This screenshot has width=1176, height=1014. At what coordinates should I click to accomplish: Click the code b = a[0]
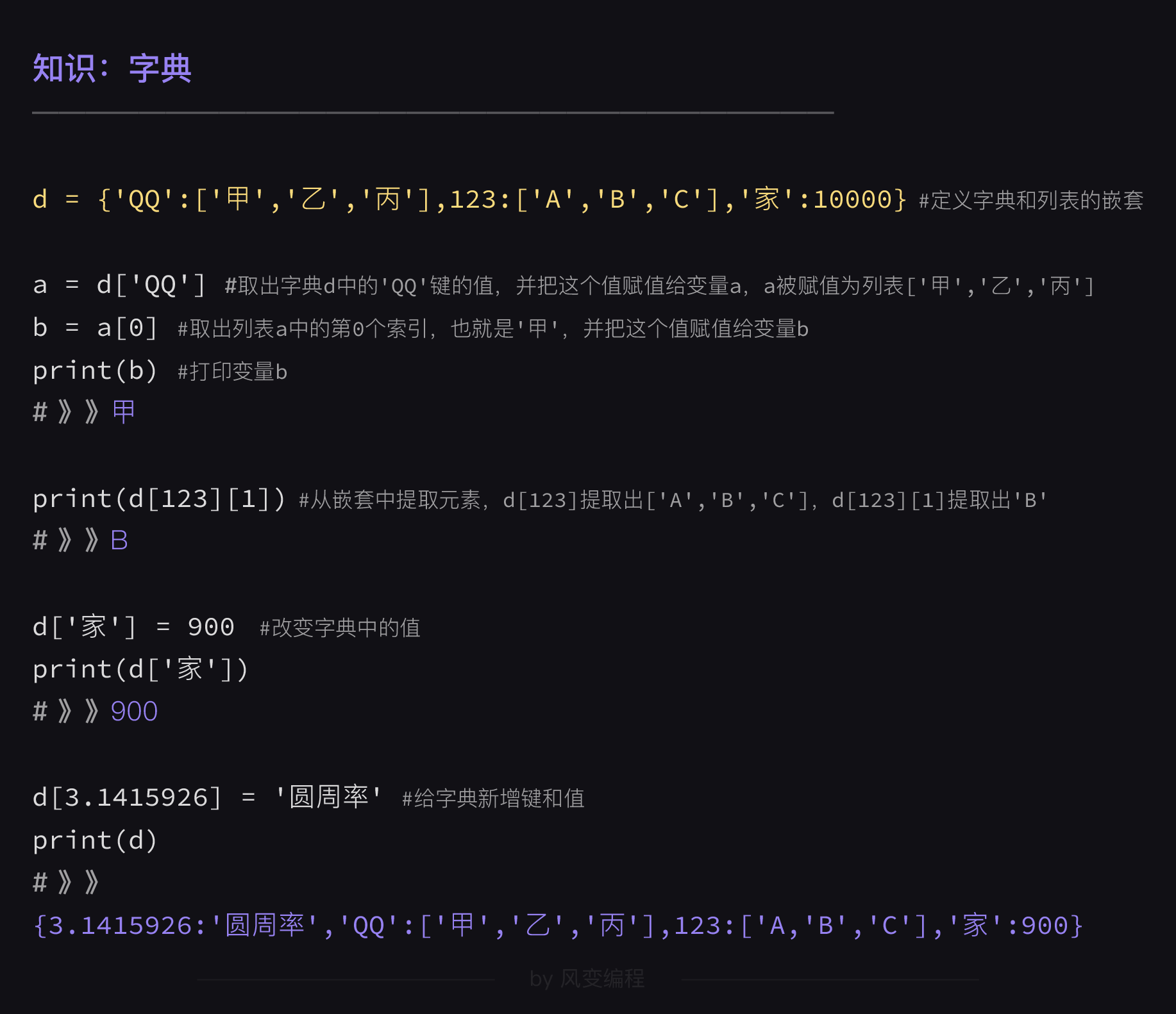point(95,328)
